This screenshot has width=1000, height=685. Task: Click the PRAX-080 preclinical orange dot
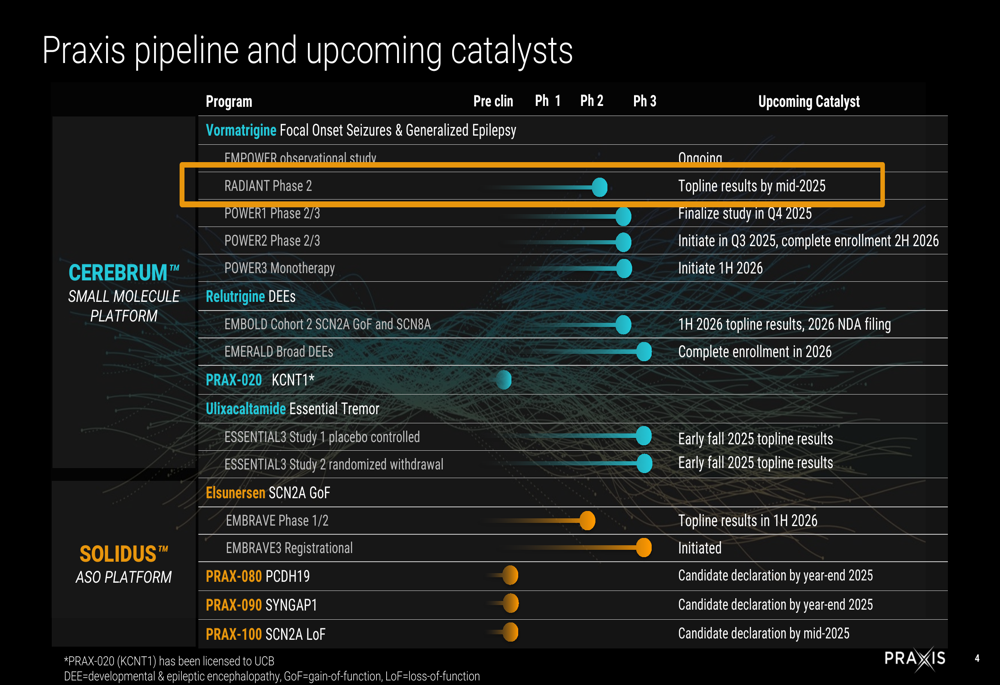pos(510,575)
